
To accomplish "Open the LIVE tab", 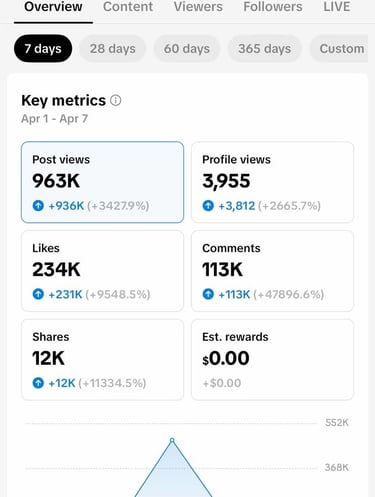I will click(x=337, y=7).
